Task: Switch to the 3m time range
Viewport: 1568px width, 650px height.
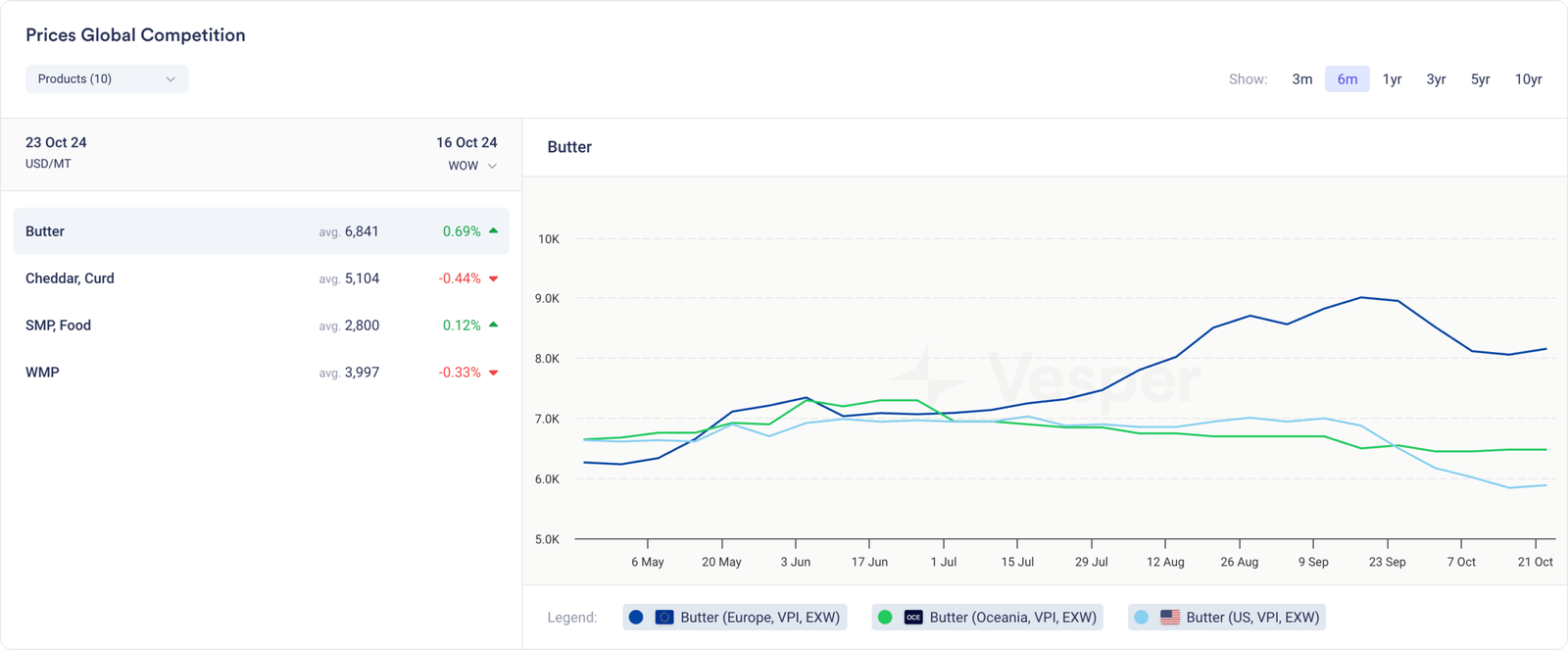Action: [1301, 79]
